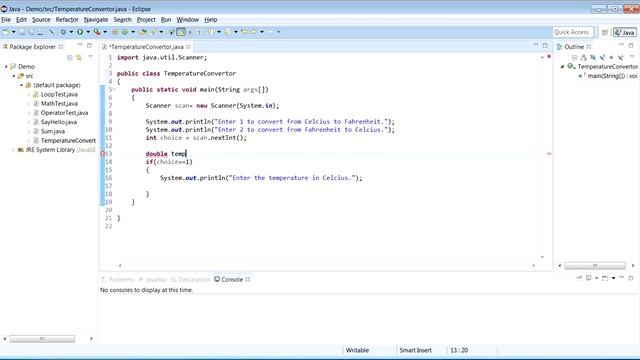Screen dimensions: 640x360
Task: Open the New Java Class dropdown arrow
Action: [x=133, y=32]
